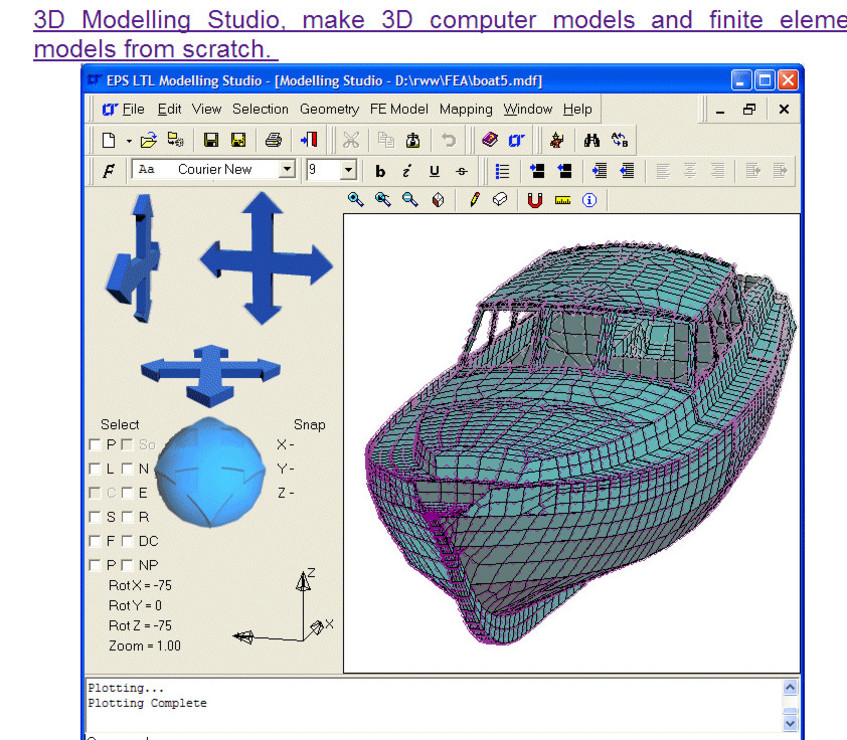Exit via the red door icon

click(309, 140)
